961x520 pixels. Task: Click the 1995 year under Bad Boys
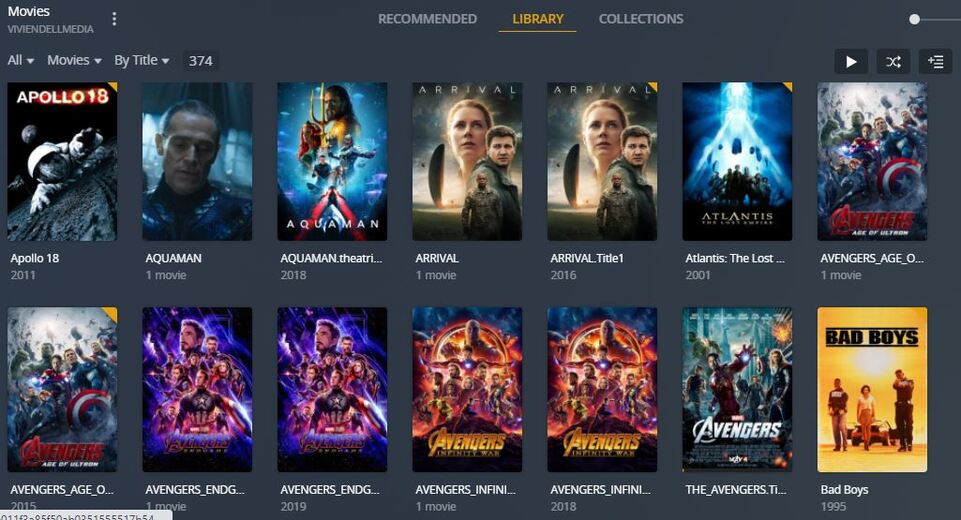point(834,507)
